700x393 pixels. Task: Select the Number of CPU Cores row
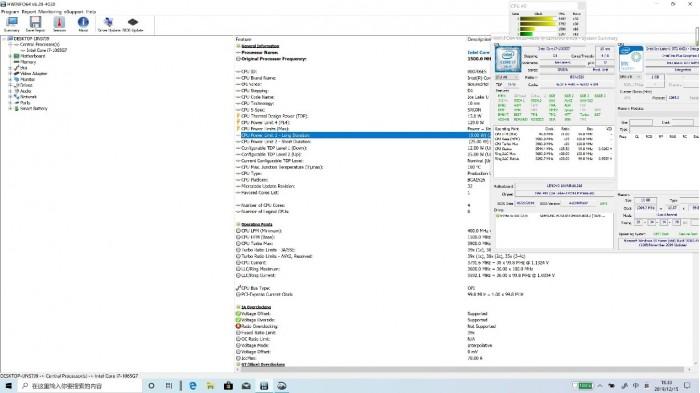click(363, 205)
